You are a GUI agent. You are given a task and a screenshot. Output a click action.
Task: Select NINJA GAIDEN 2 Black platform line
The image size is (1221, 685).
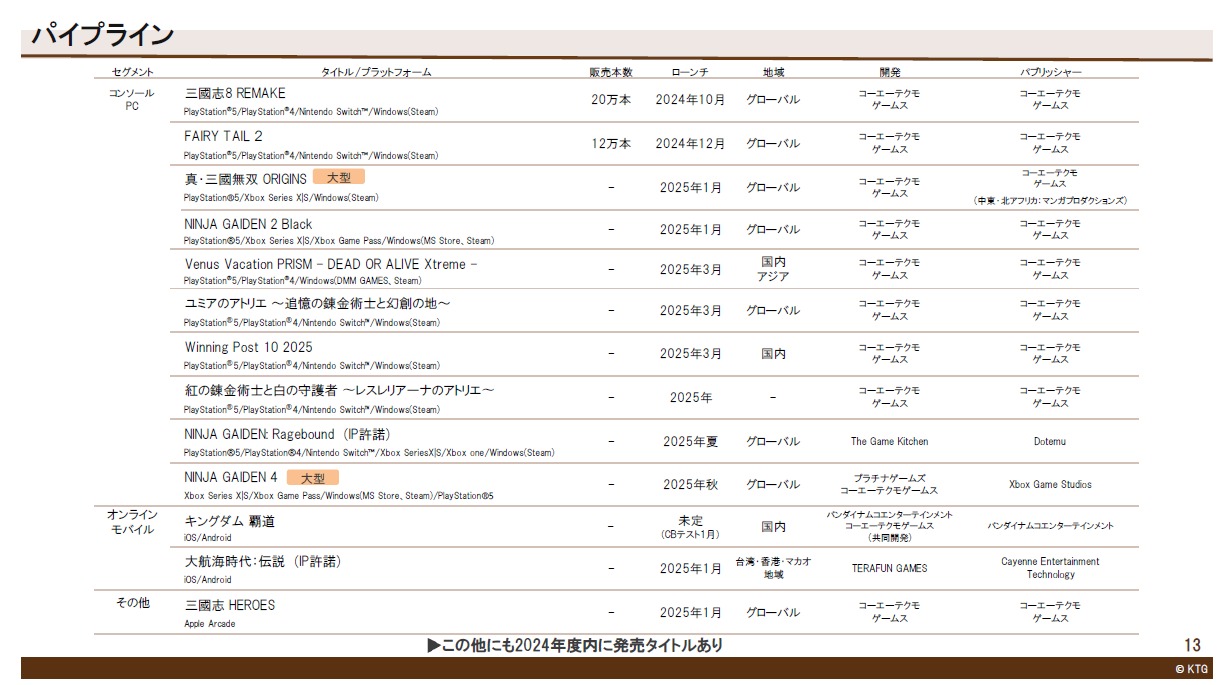[x=339, y=241]
